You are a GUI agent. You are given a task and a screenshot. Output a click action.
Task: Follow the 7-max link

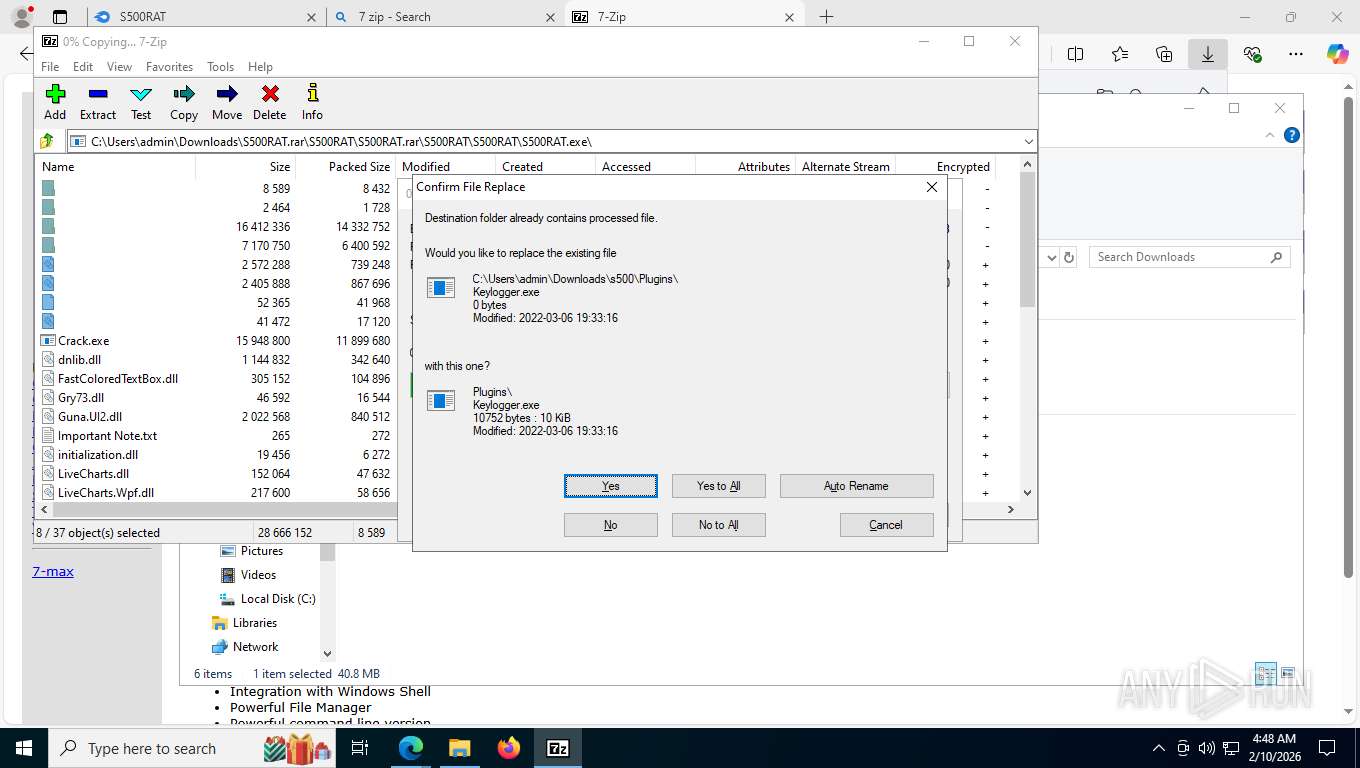pos(53,572)
